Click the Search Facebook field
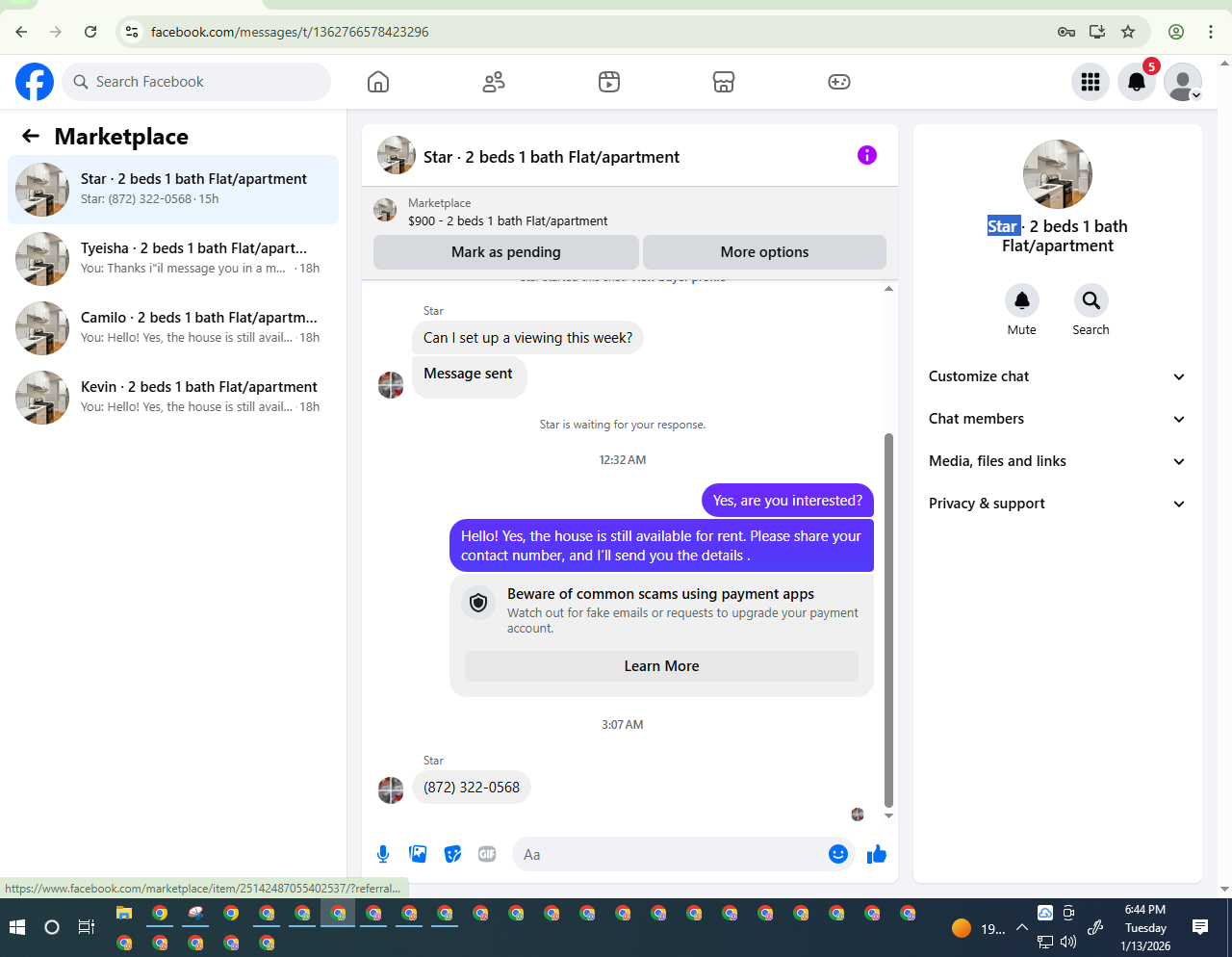The height and width of the screenshot is (957, 1232). [x=196, y=82]
